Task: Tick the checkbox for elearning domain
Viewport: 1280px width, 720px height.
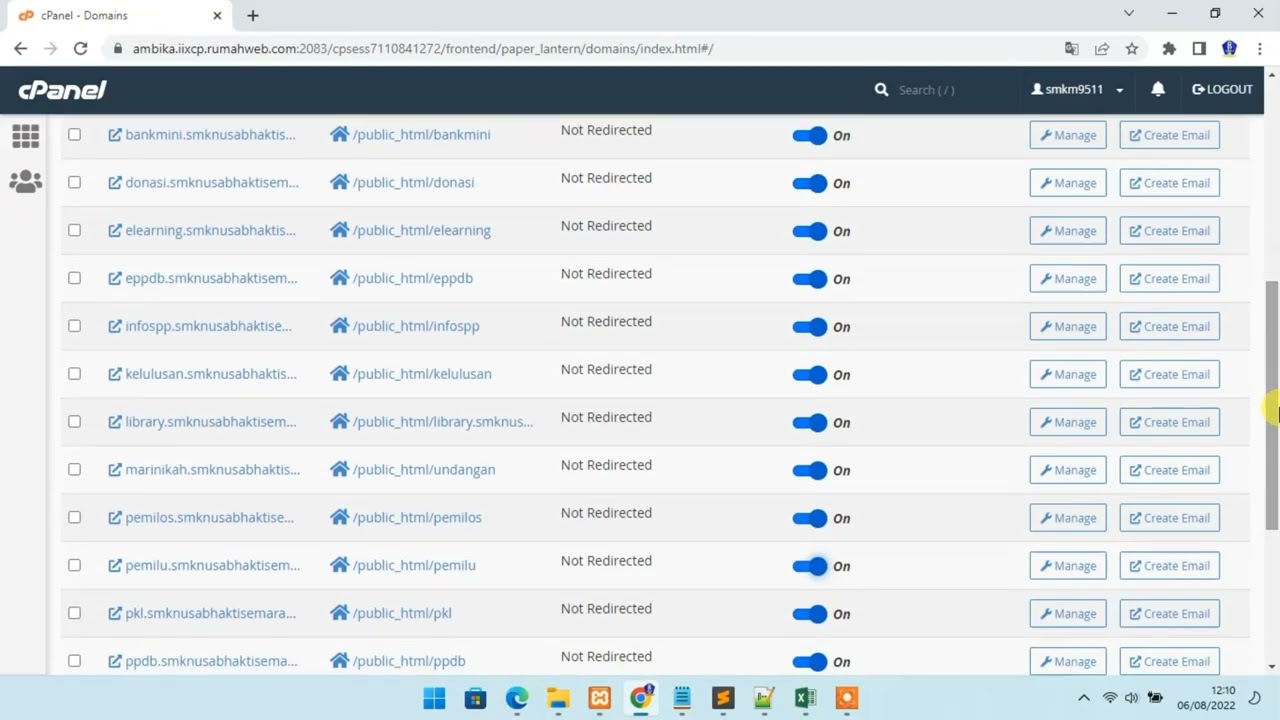Action: pyautogui.click(x=74, y=230)
